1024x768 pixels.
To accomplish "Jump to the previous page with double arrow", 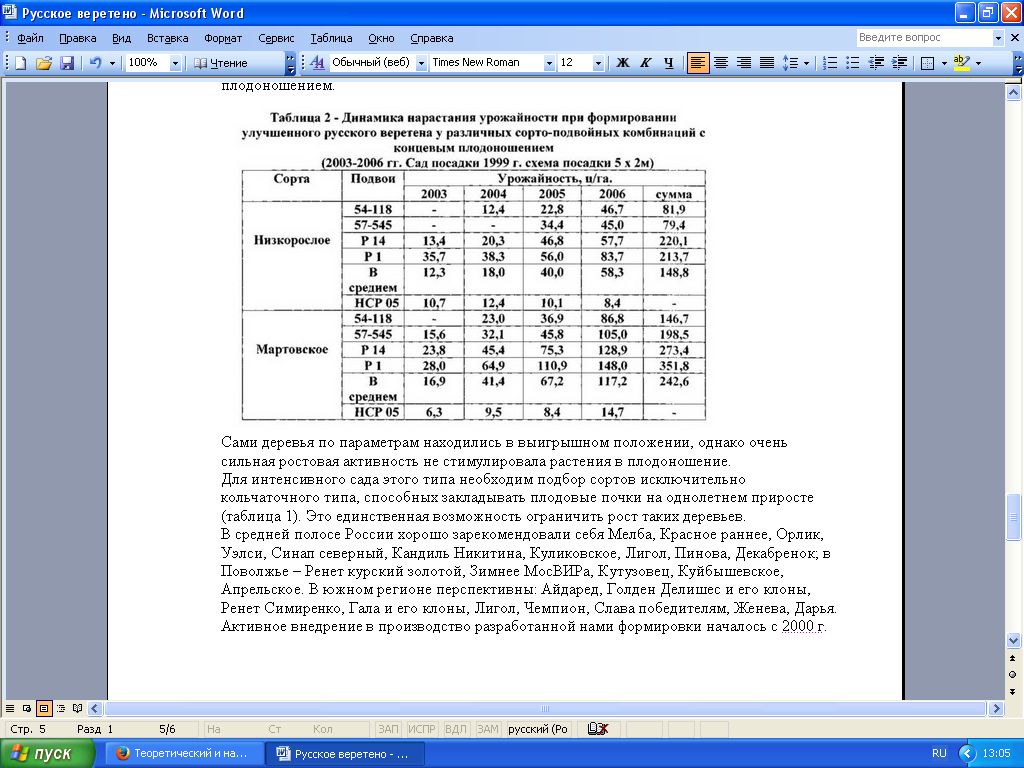I will (1013, 658).
